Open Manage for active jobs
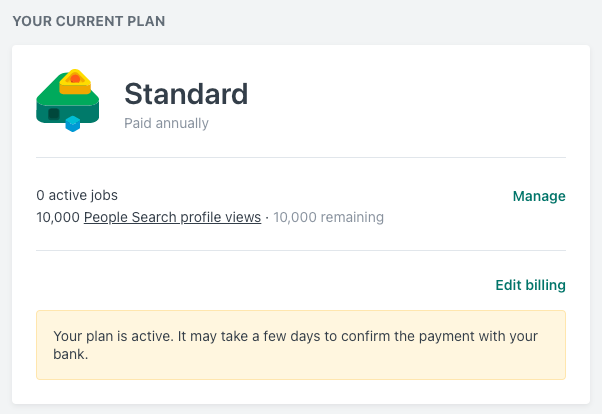The height and width of the screenshot is (414, 602). point(539,196)
